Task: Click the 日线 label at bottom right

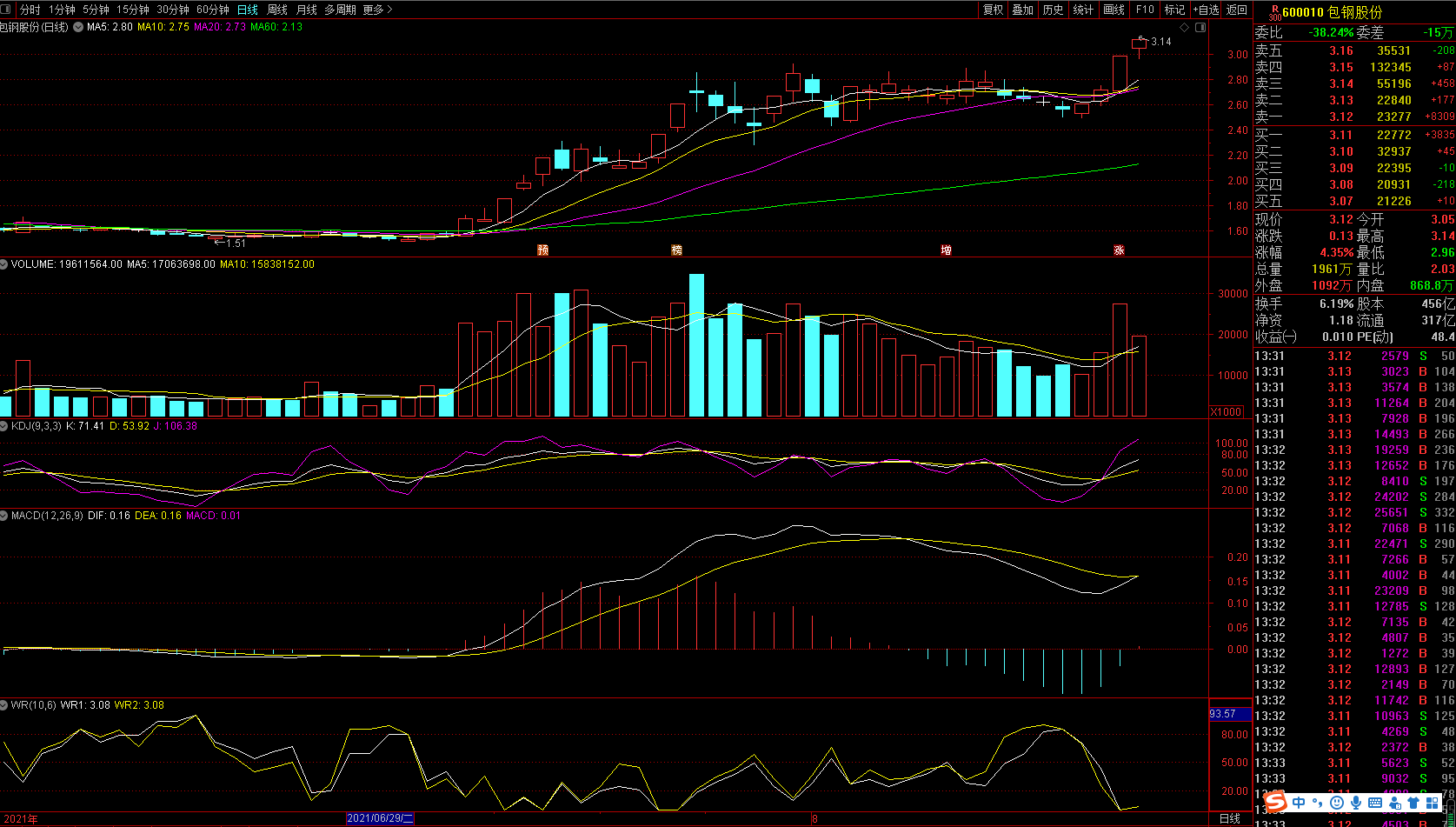Action: pos(1230,818)
